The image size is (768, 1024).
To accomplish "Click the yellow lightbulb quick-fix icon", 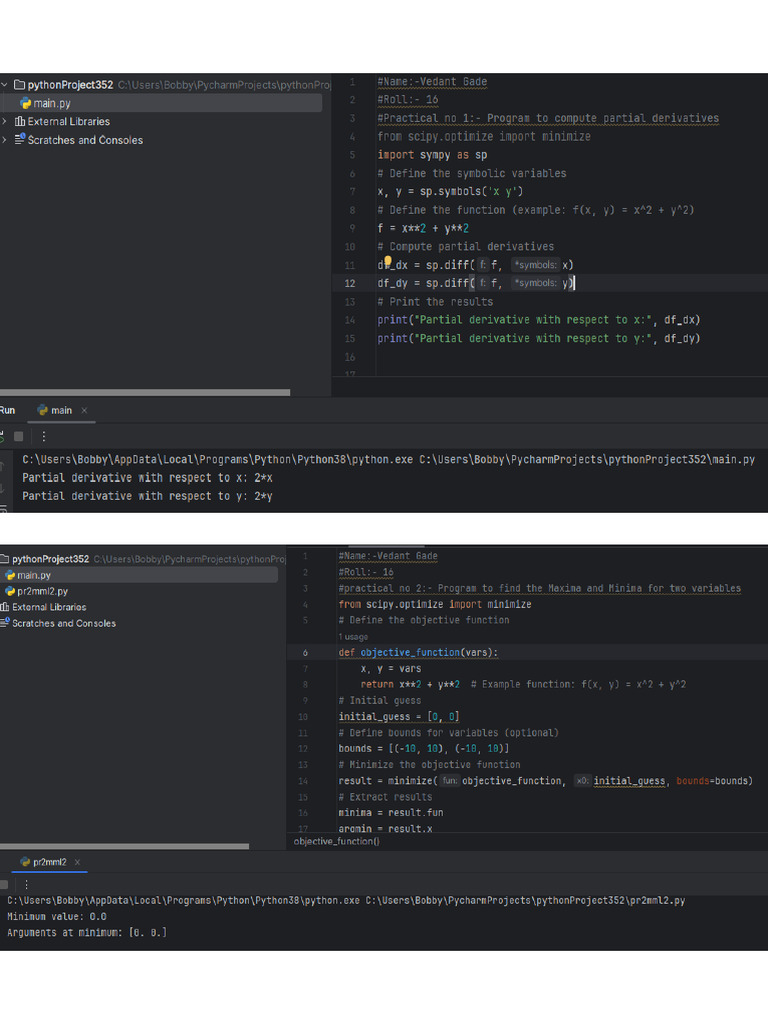I will pos(388,262).
